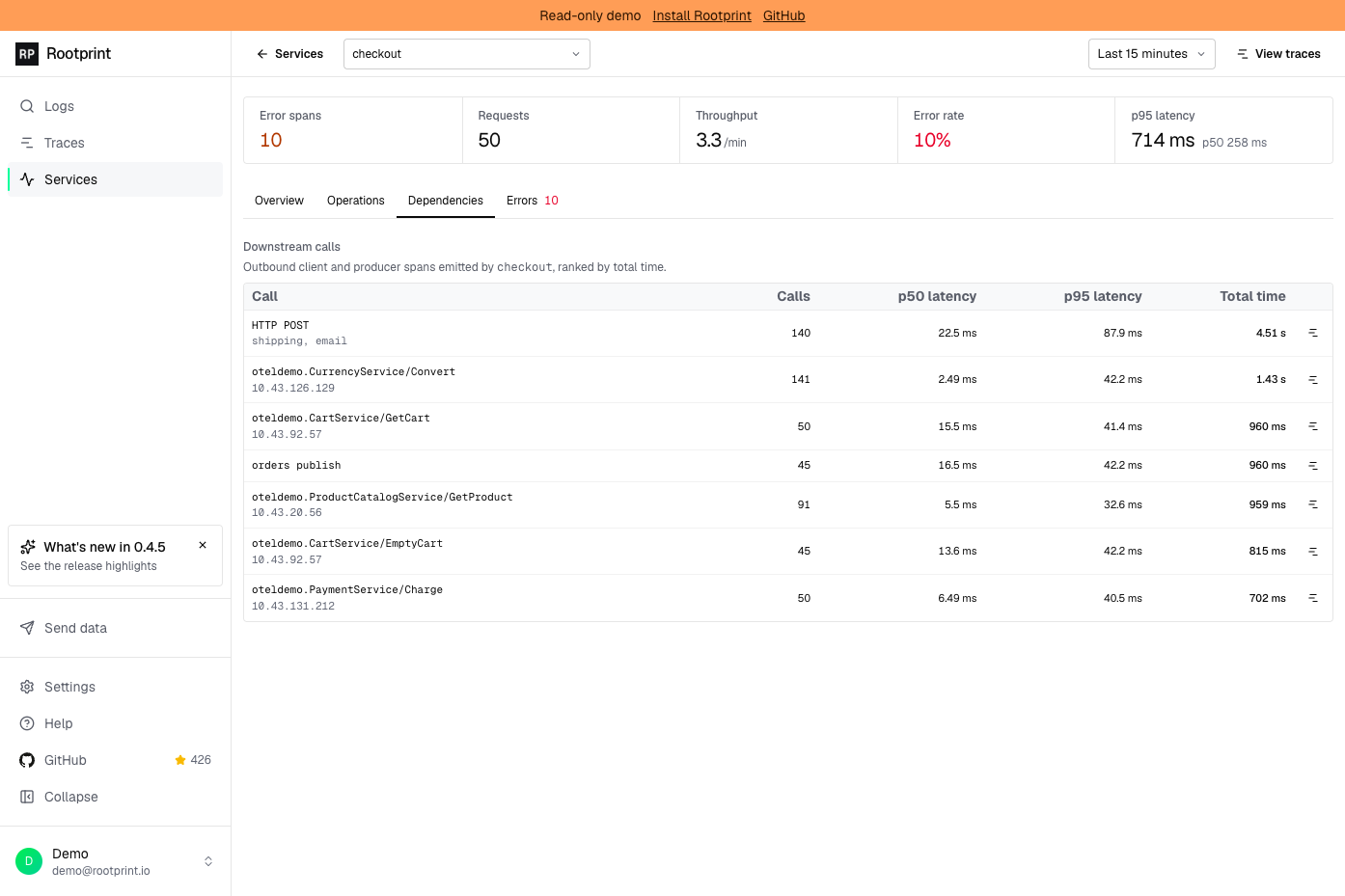Viewport: 1345px width, 896px height.
Task: Open the sidebar GitHub link
Action: [x=115, y=760]
